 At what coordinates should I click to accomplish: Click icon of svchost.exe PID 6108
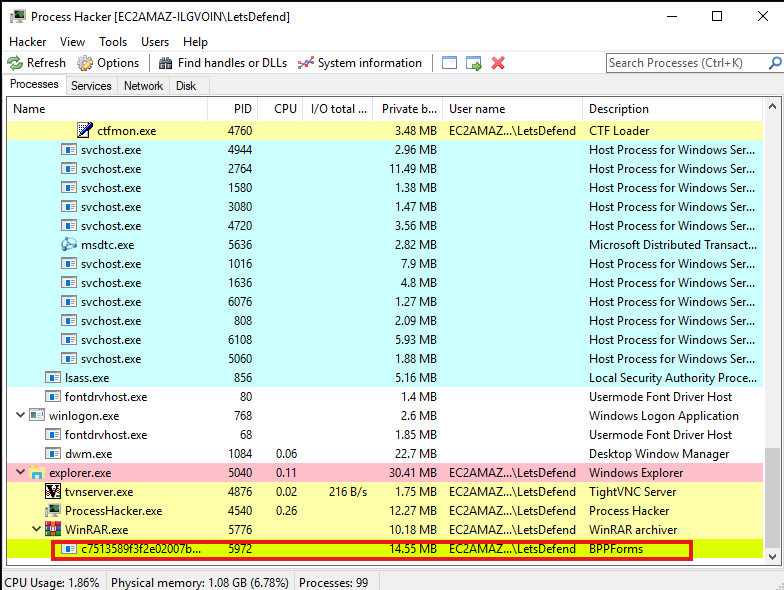69,340
